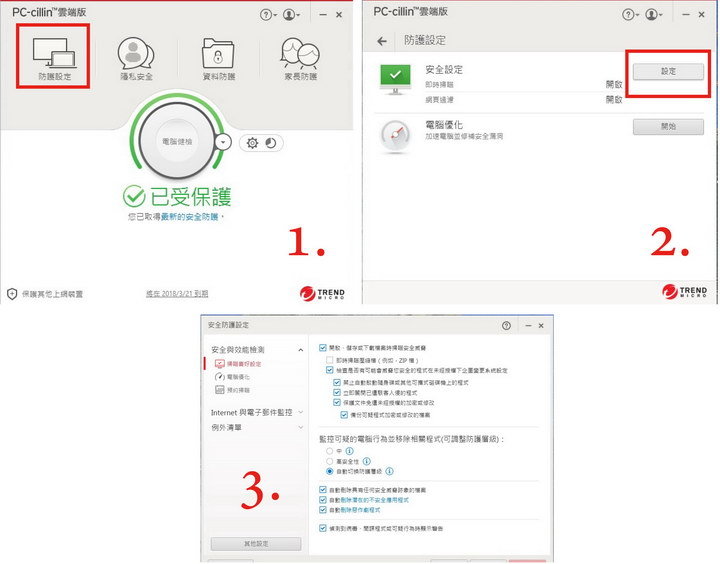
Task: Open help icon in 安全防護設定 window
Action: tap(506, 325)
